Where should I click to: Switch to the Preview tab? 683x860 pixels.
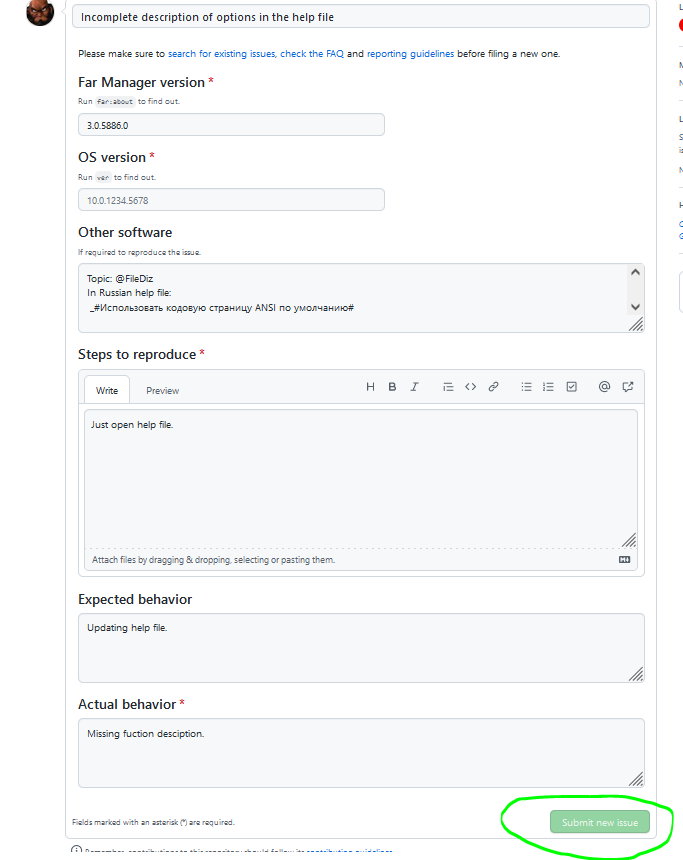161,390
